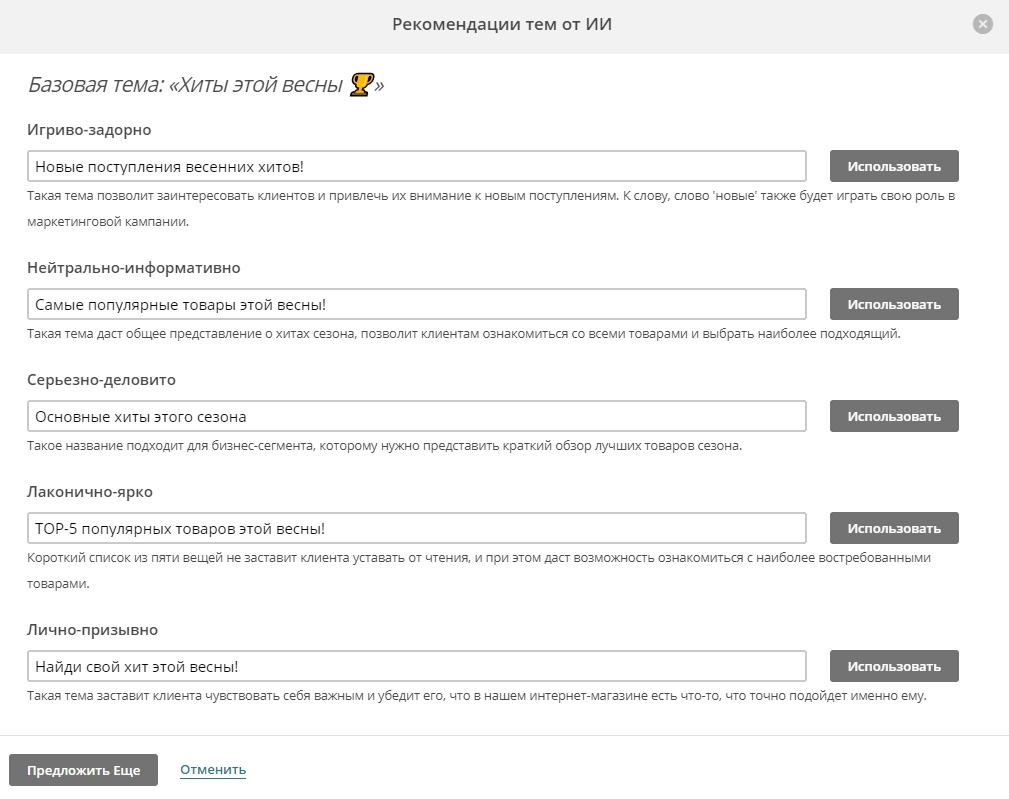Focus the 'Нейтрально-информативно' subject input field
This screenshot has width=1009, height=799.
click(x=417, y=304)
